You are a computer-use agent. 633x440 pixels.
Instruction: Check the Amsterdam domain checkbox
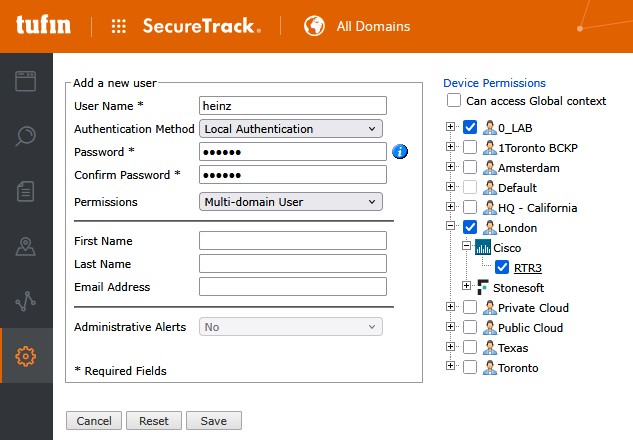click(x=470, y=167)
